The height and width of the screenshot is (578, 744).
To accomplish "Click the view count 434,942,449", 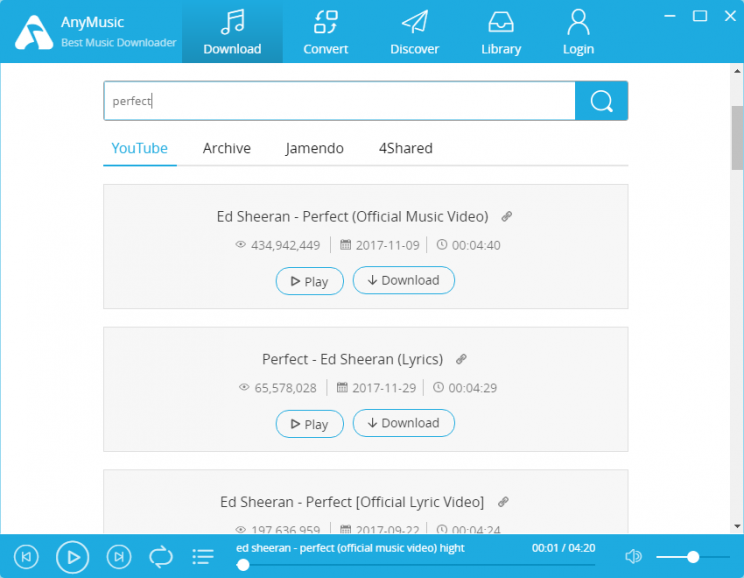I will point(286,245).
